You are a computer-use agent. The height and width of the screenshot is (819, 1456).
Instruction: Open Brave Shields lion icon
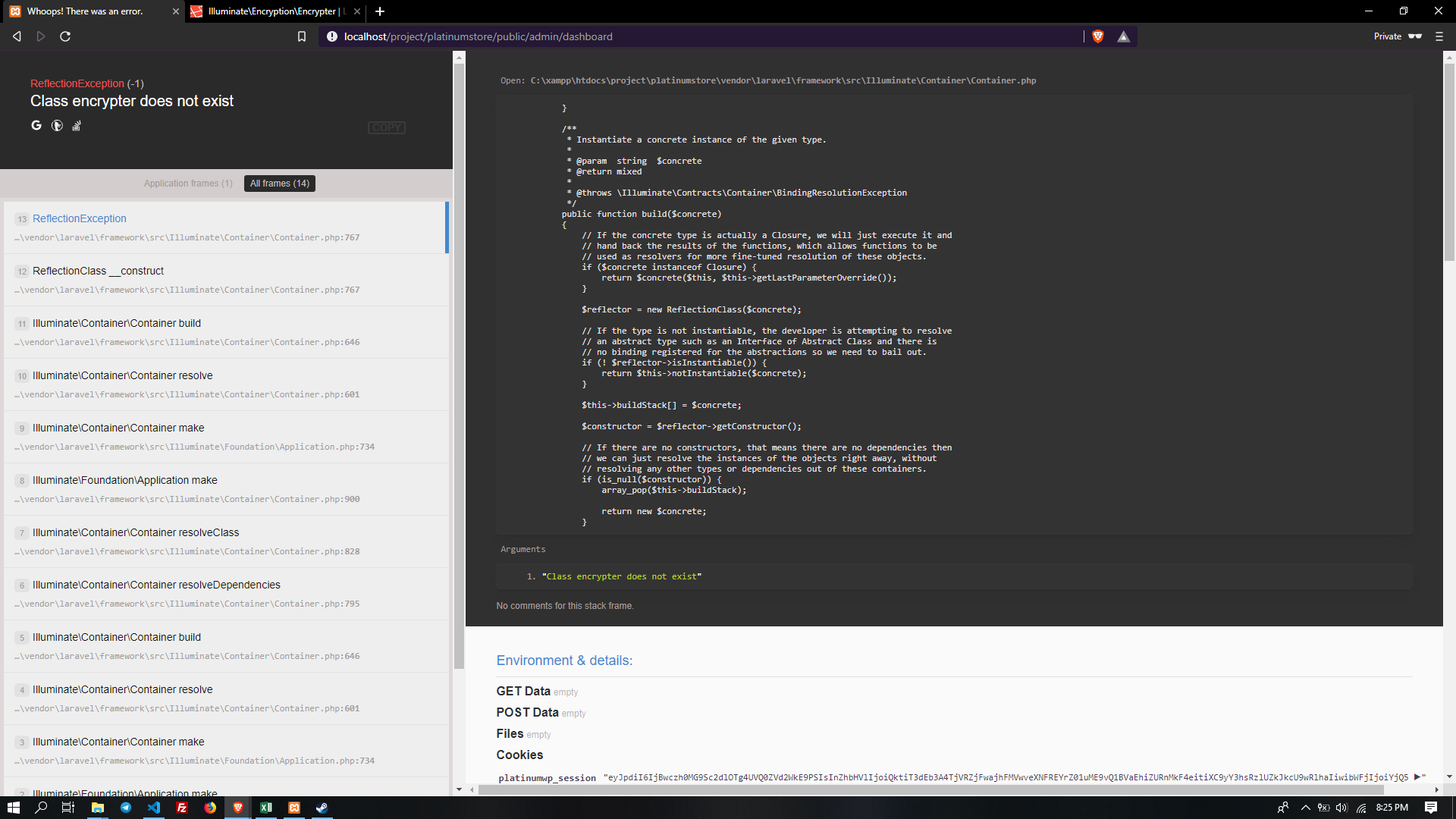[1097, 36]
